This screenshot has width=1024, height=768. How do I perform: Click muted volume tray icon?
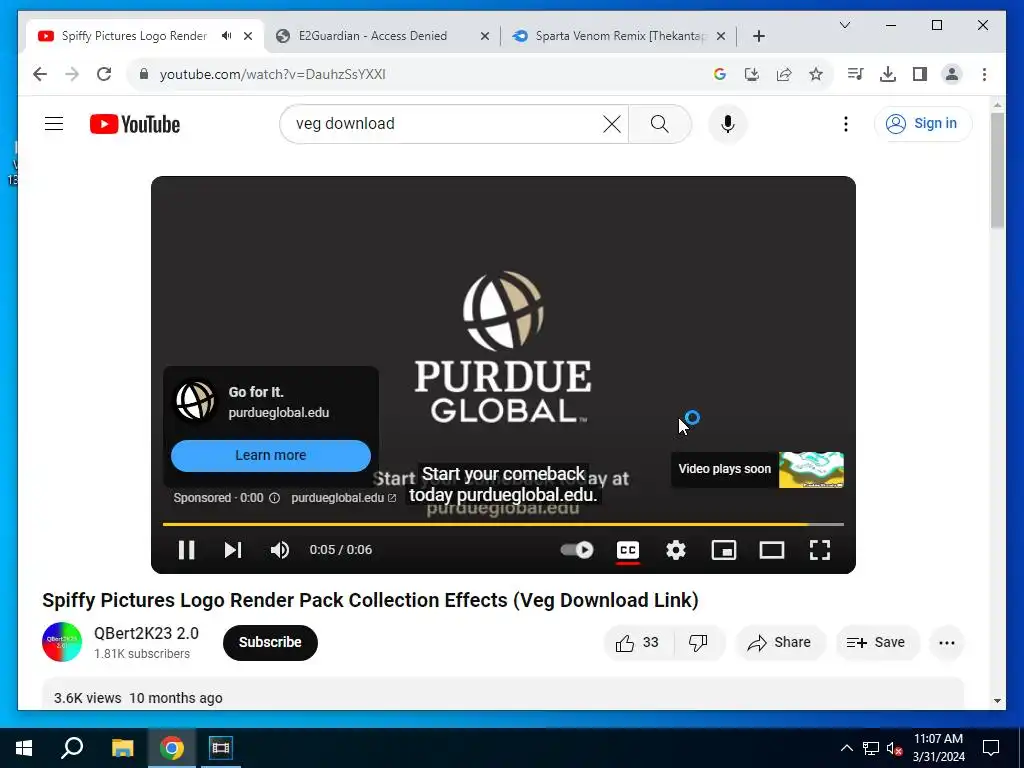pyautogui.click(x=894, y=748)
